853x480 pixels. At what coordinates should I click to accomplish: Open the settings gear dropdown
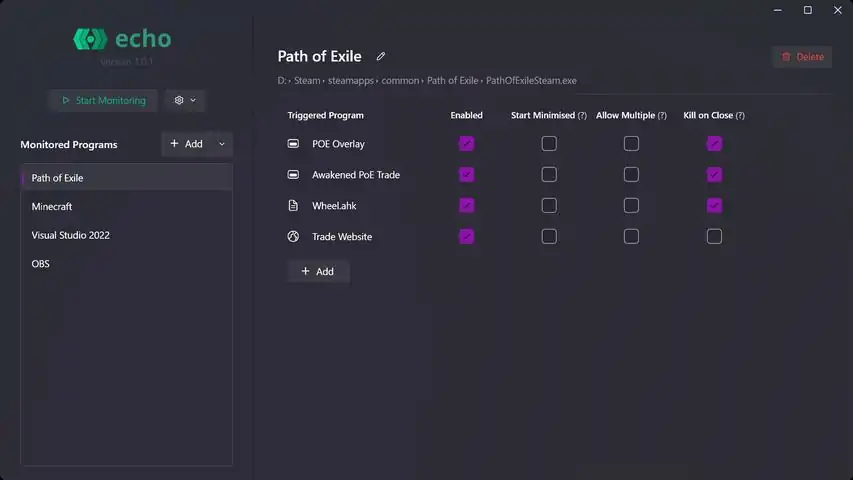(184, 100)
